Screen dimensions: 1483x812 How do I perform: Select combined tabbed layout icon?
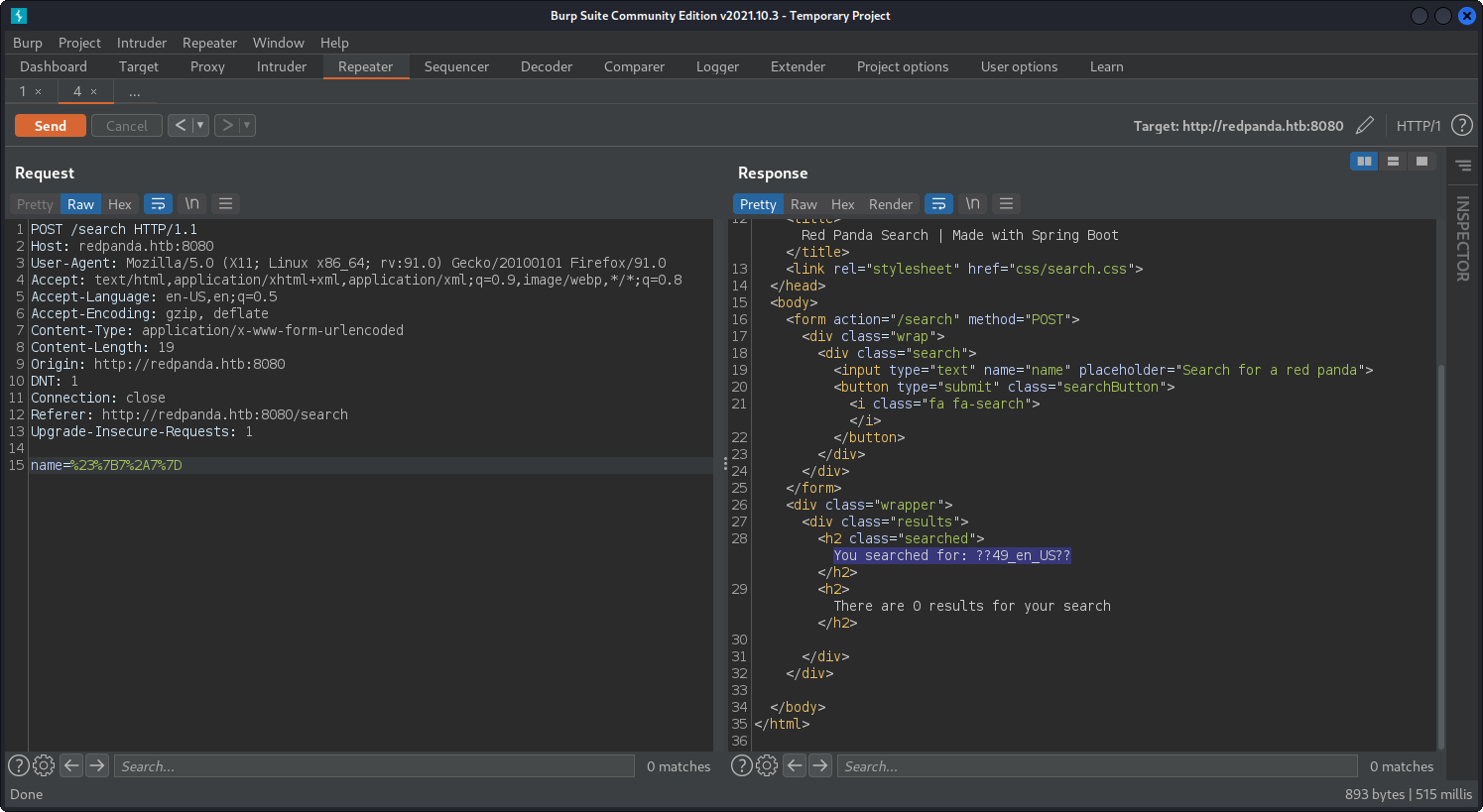click(1421, 161)
